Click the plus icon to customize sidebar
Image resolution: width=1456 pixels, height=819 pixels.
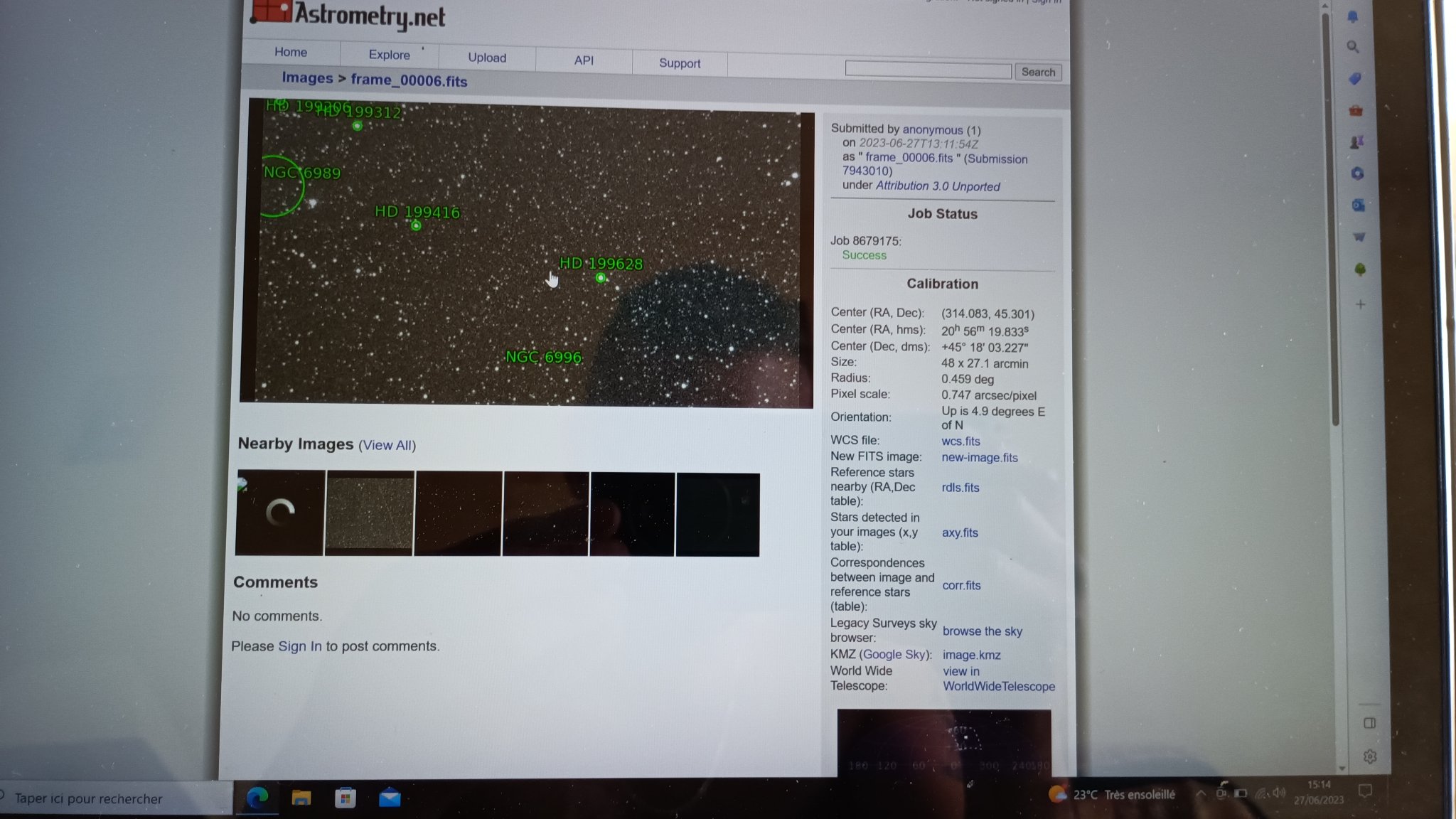tap(1360, 304)
